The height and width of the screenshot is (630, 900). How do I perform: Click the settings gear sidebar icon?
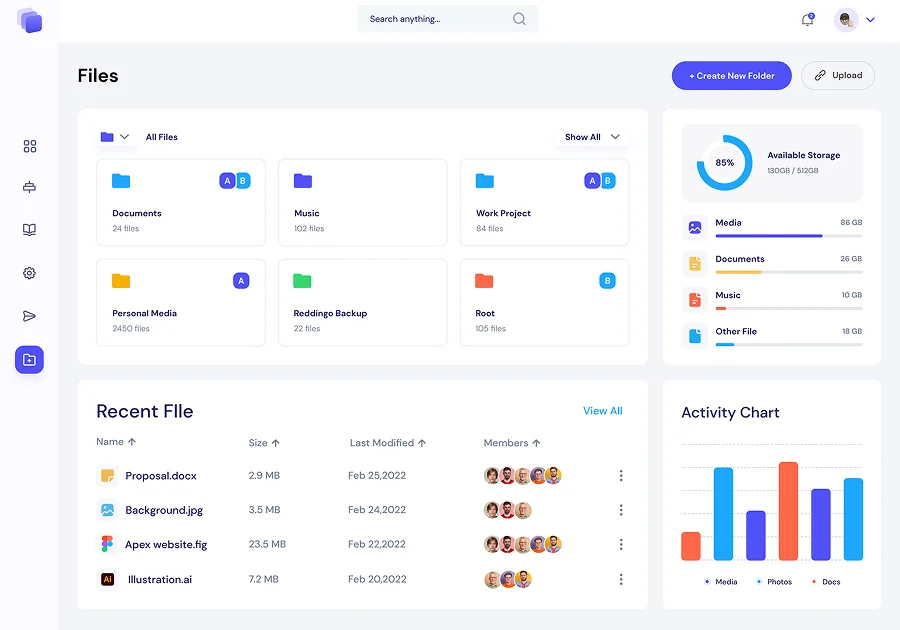point(30,273)
